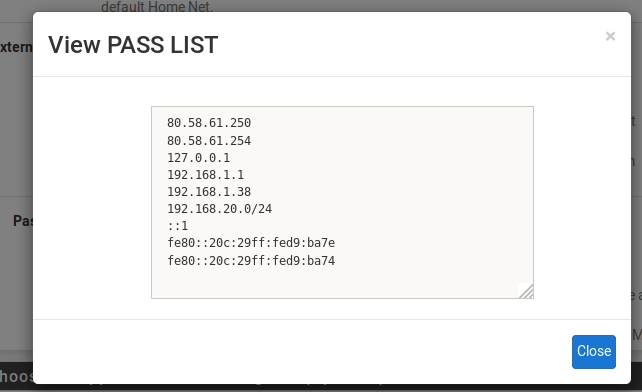Click the dimmed xtern label behind the dialog
This screenshot has width=642, height=392.
[x=16, y=47]
